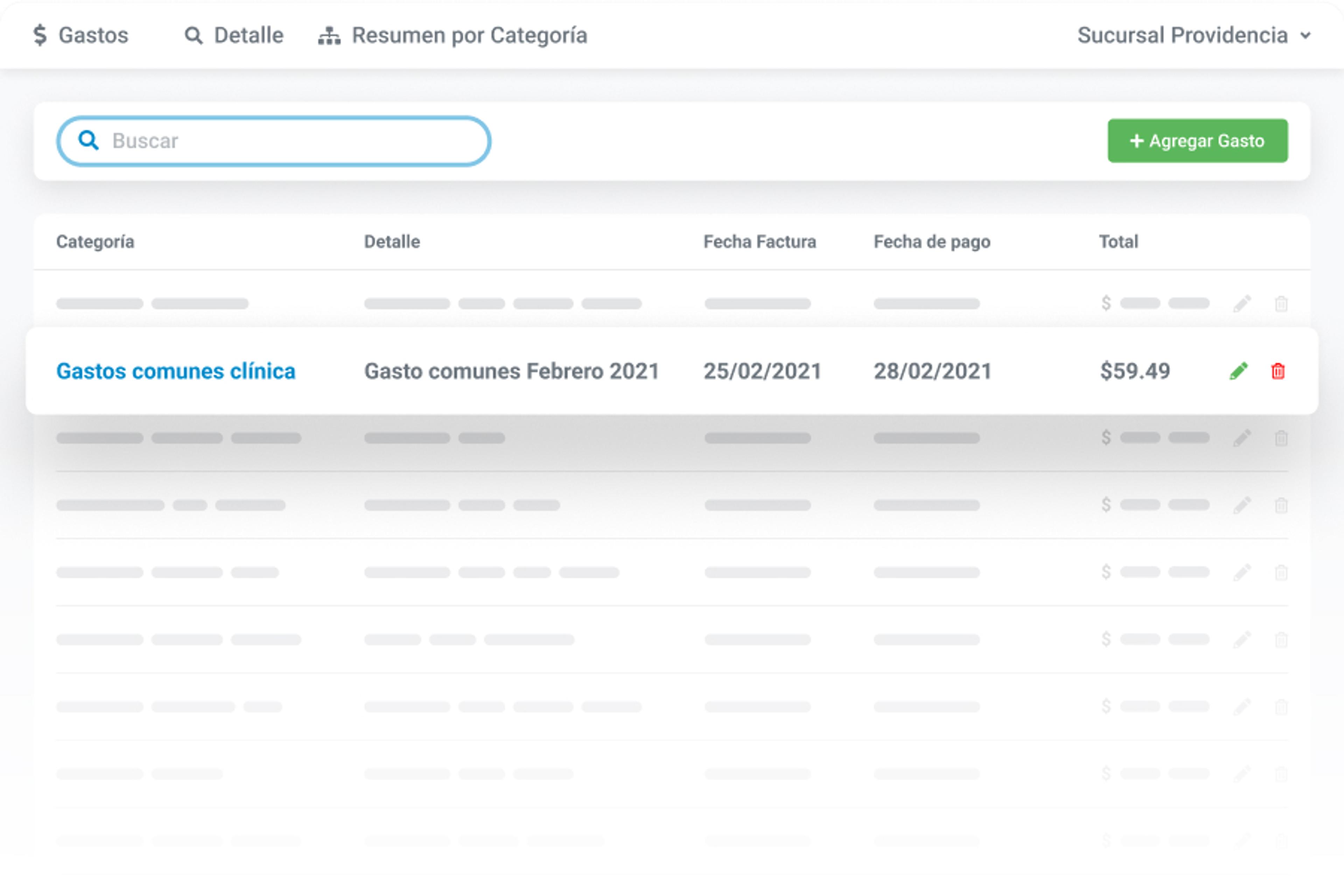Click the magnifier icon in search box

[x=88, y=140]
